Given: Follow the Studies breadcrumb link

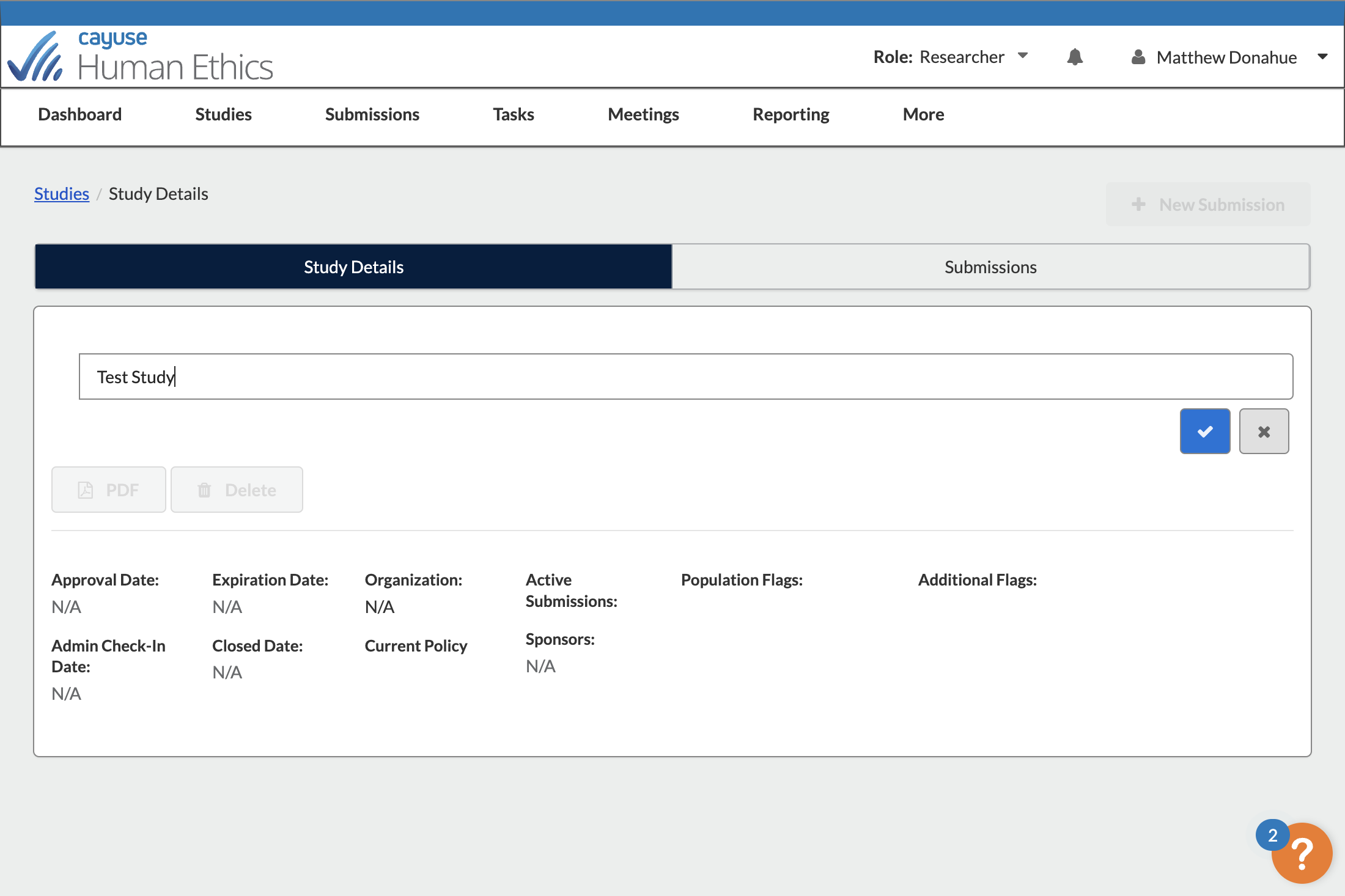Looking at the screenshot, I should (x=62, y=194).
